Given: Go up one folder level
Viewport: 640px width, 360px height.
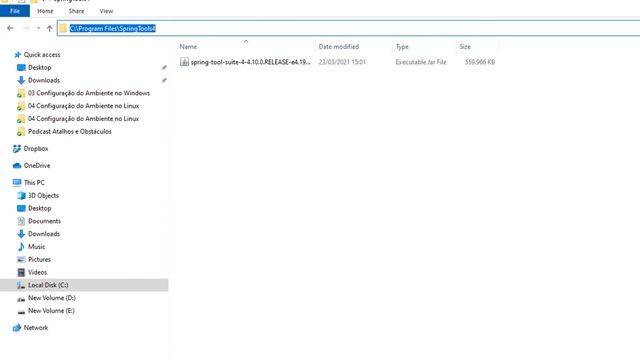Looking at the screenshot, I should (x=49, y=28).
